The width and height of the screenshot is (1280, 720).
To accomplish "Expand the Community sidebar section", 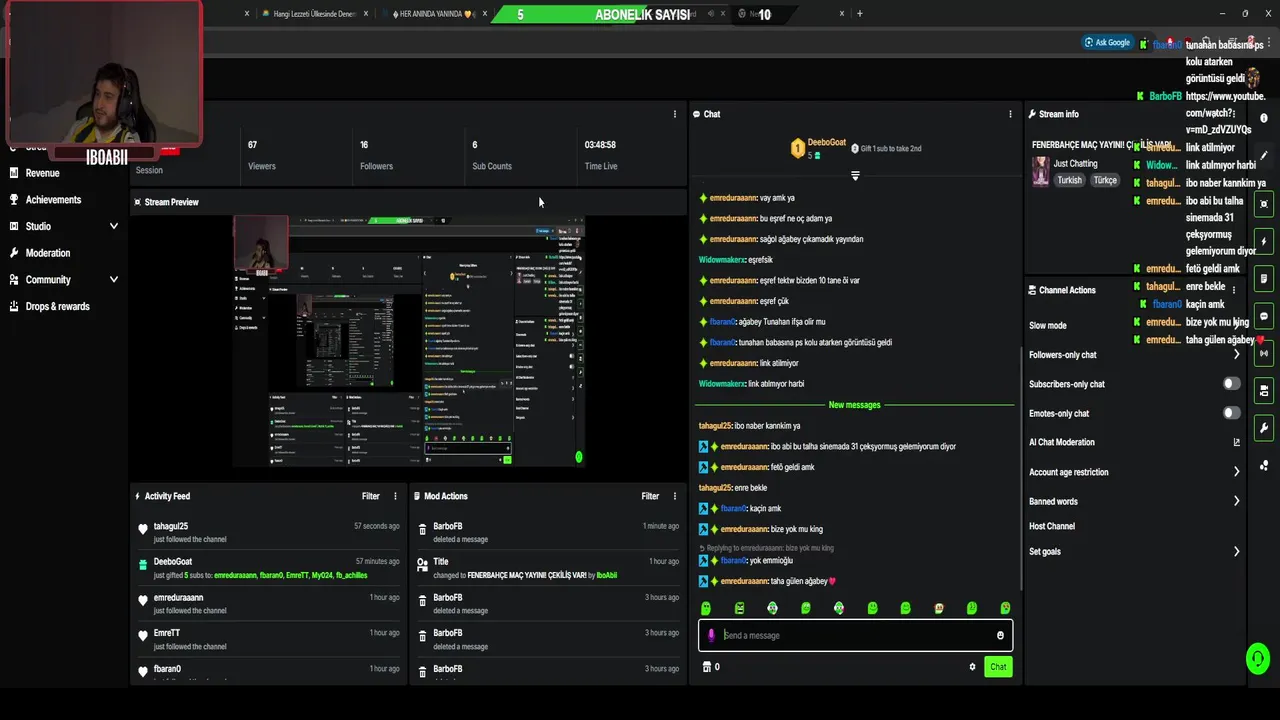I will pyautogui.click(x=113, y=280).
